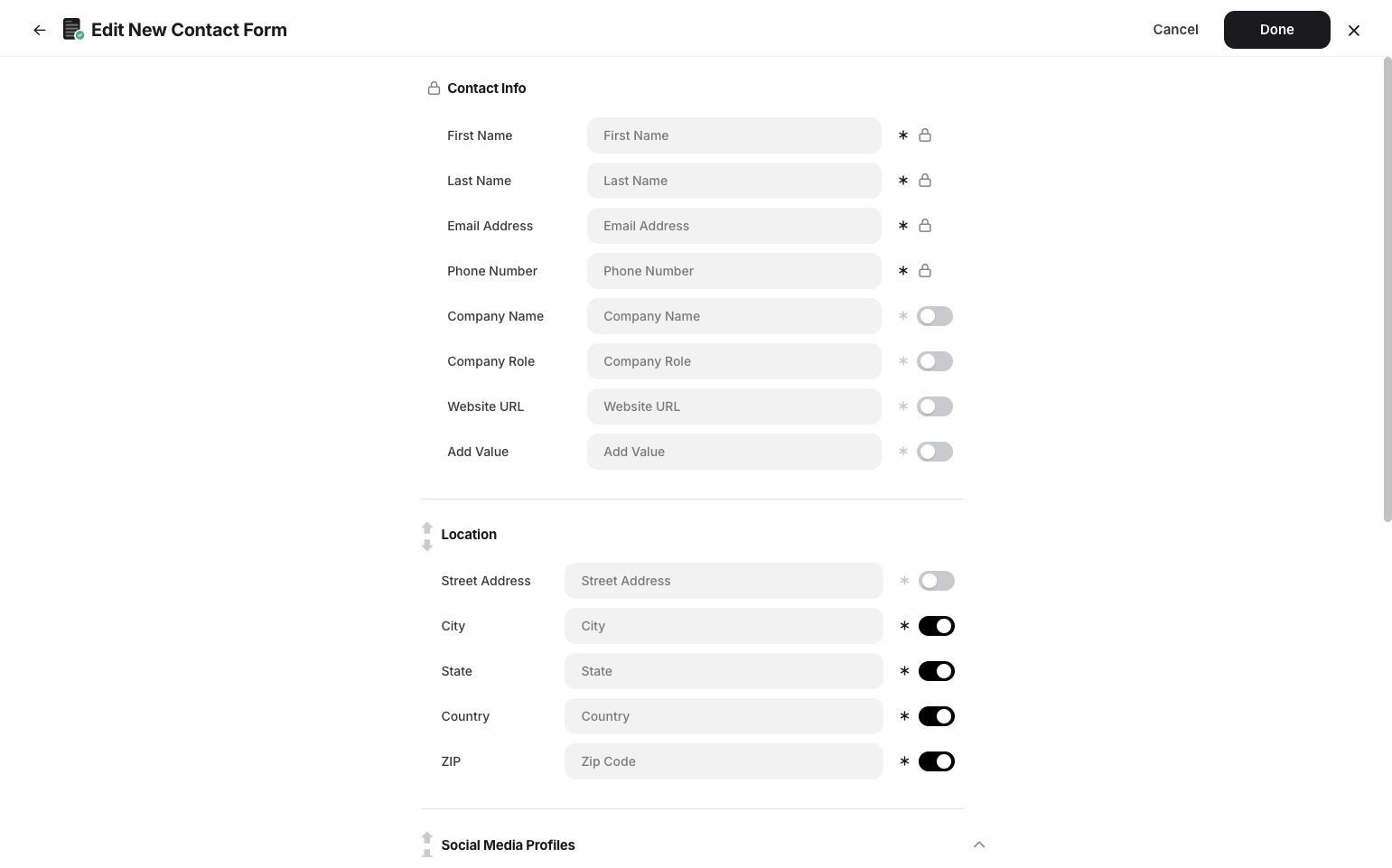Click the Done button

coord(1277,30)
